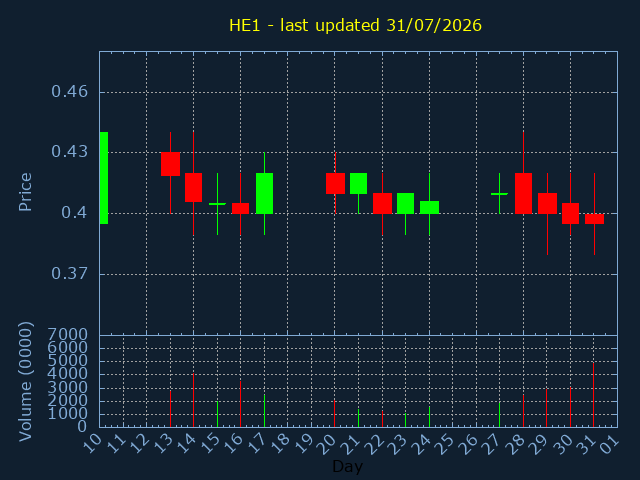Click the tallest red volume bar at day 31

593,395
